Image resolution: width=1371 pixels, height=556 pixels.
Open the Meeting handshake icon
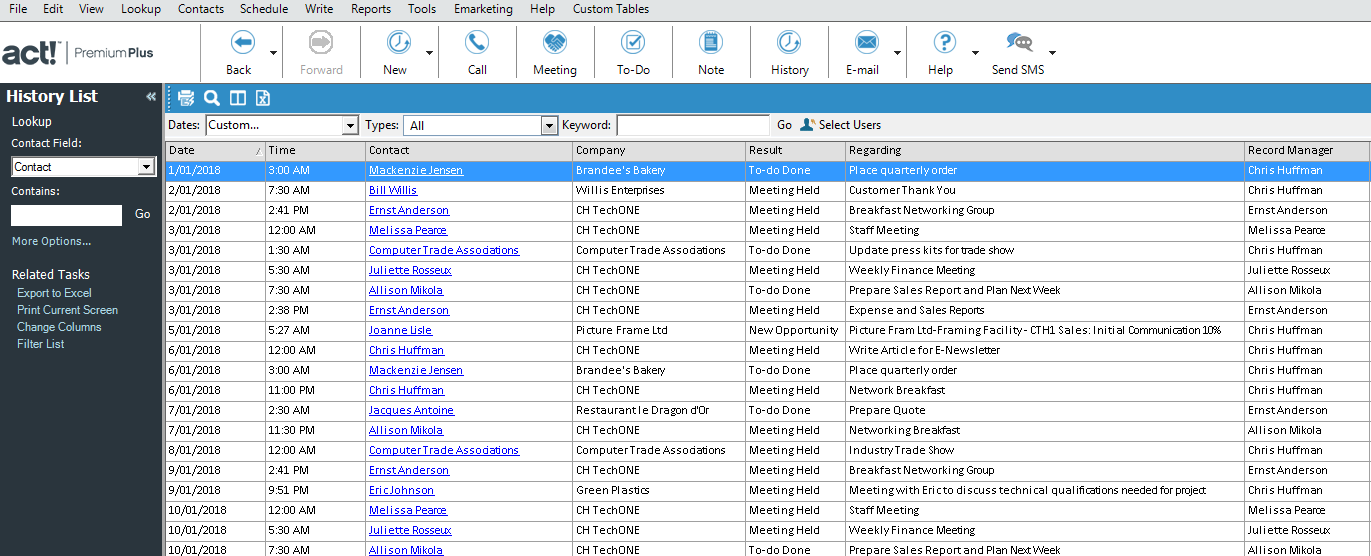pyautogui.click(x=554, y=43)
